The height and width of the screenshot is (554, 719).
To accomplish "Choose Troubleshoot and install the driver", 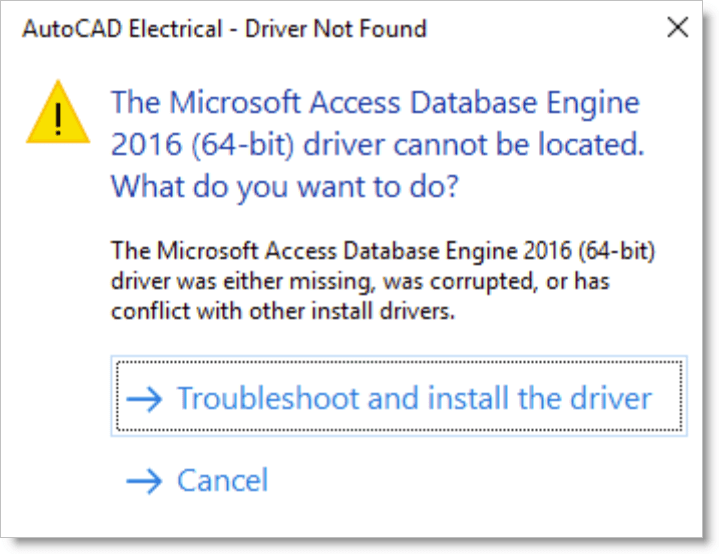I will click(x=413, y=398).
